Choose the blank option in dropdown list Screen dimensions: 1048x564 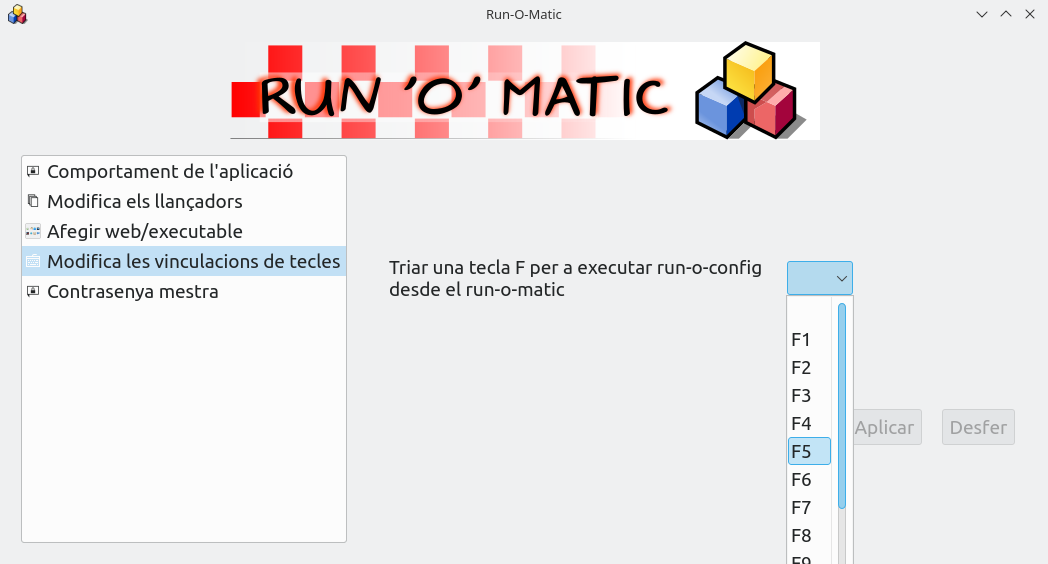[809, 311]
